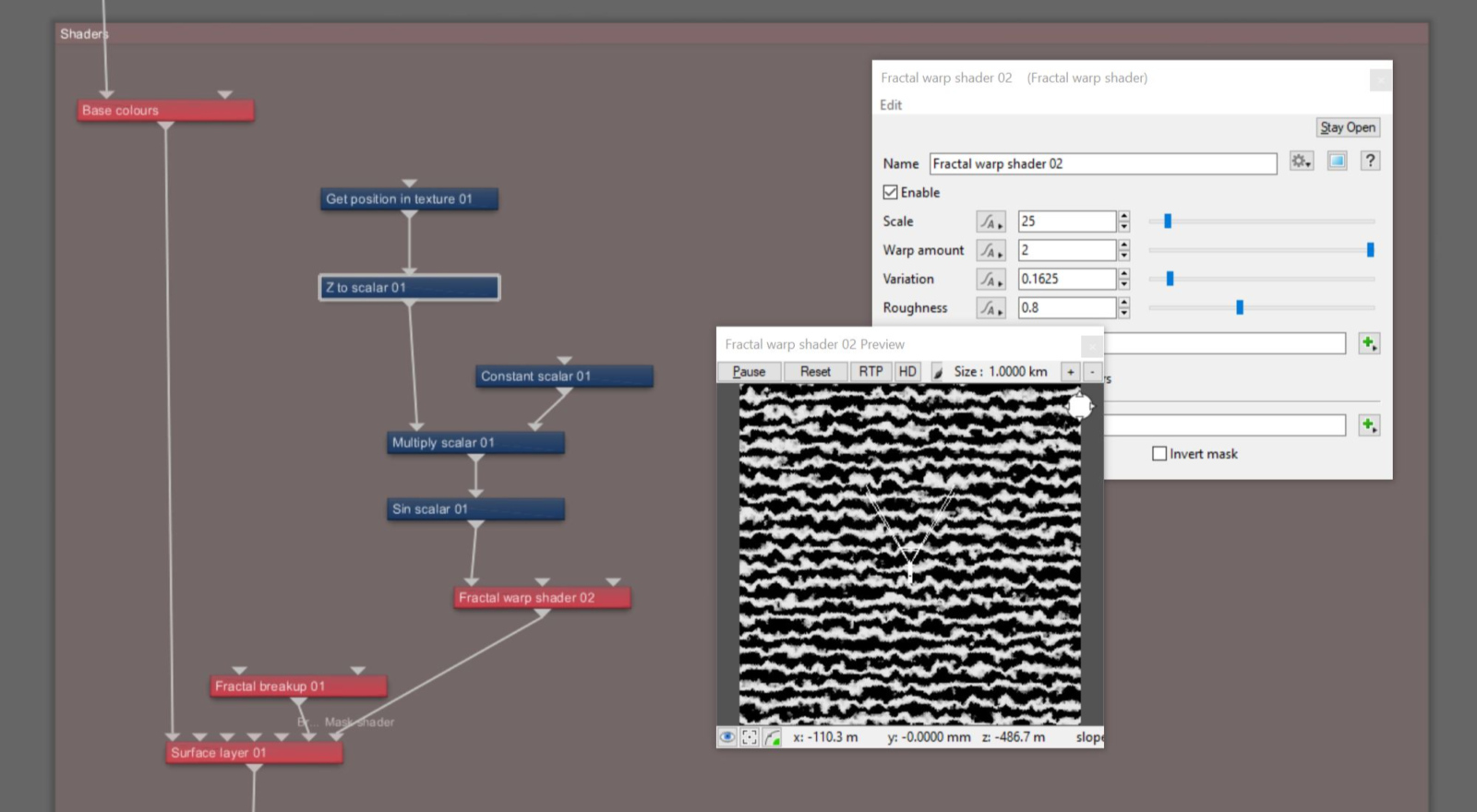Screen dimensions: 1477x812
Task: Click the Shaders group title bar
Action: [741, 34]
